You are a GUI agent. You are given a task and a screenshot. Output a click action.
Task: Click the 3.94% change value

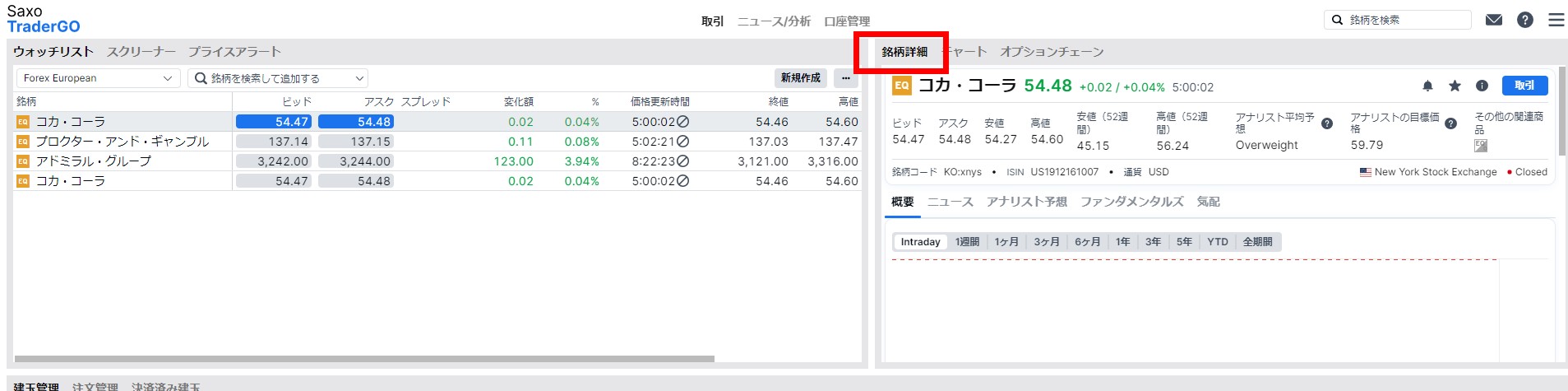click(581, 161)
